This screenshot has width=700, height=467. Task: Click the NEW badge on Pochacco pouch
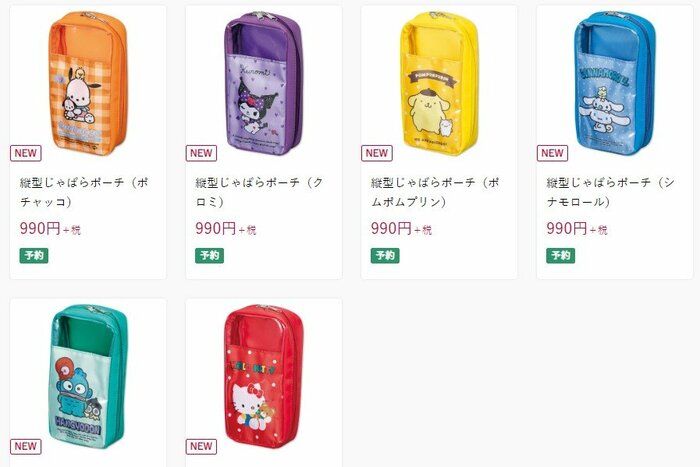(x=25, y=153)
